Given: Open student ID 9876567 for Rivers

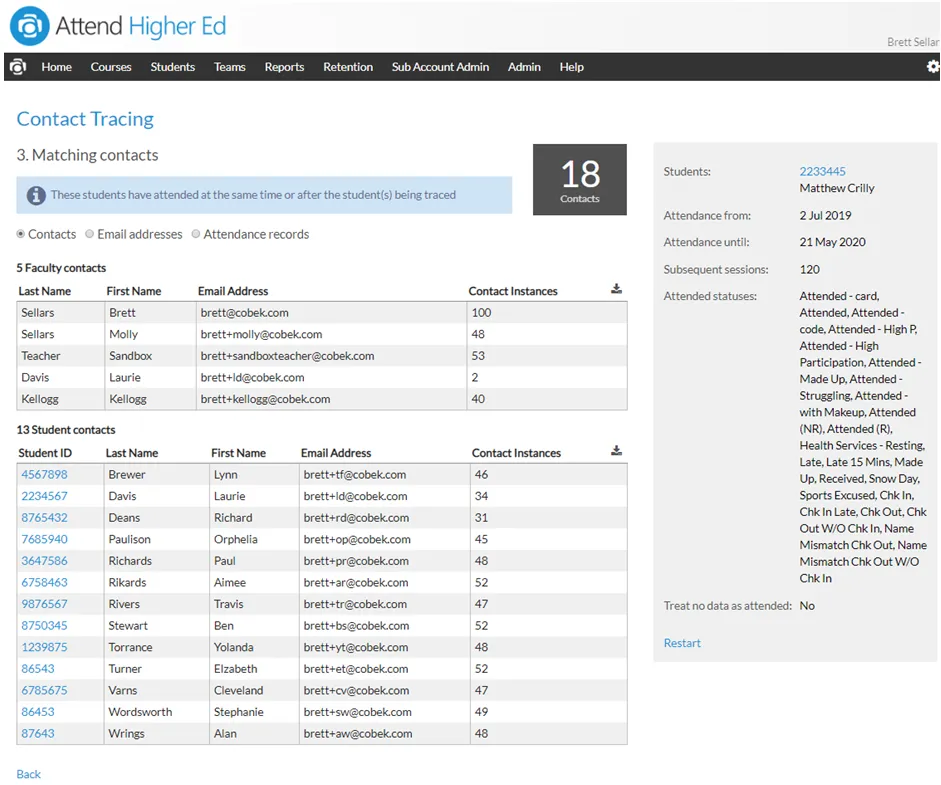Looking at the screenshot, I should tap(44, 604).
